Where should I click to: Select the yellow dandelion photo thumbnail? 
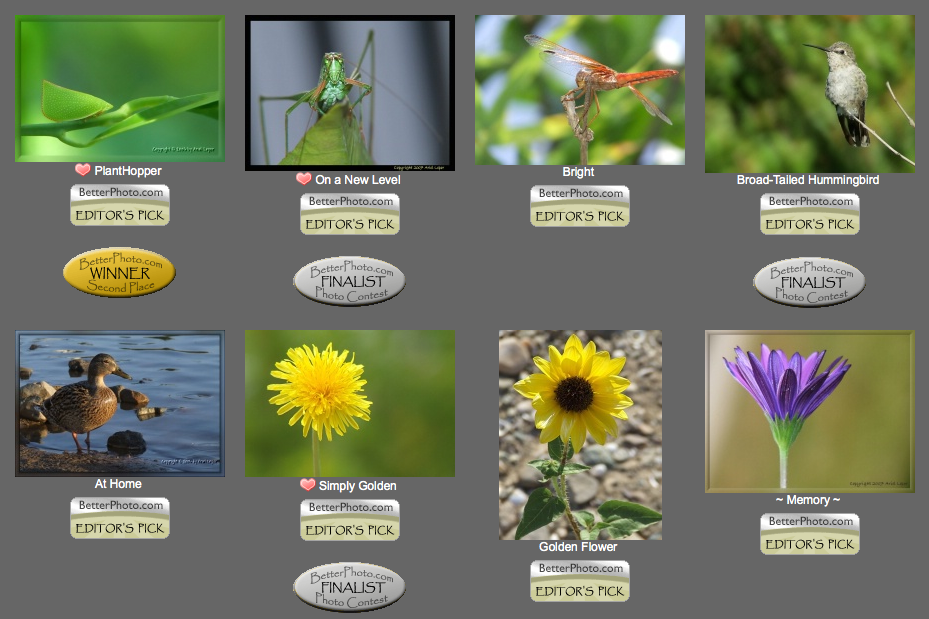[x=350, y=403]
